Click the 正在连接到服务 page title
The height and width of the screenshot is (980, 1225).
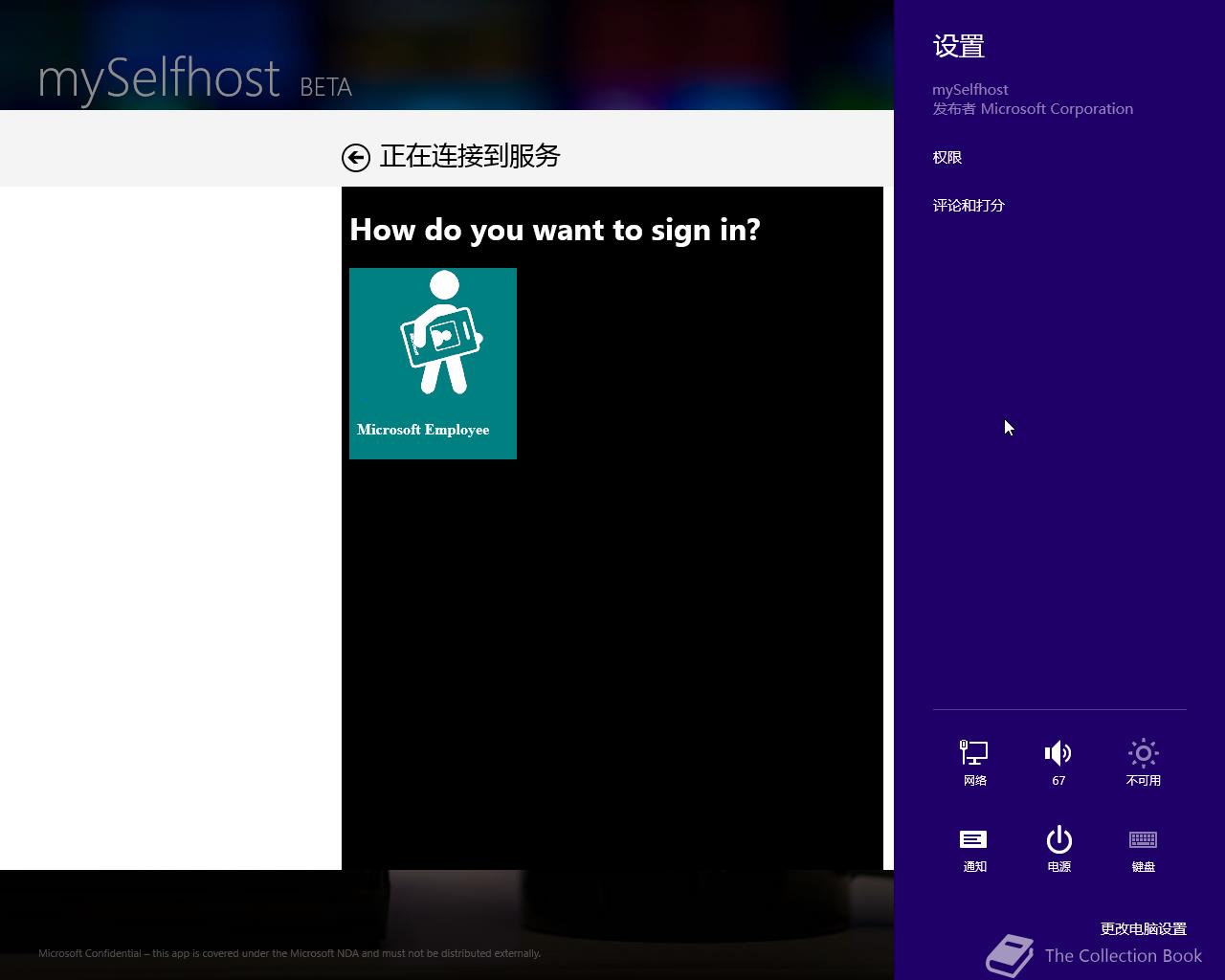[470, 157]
